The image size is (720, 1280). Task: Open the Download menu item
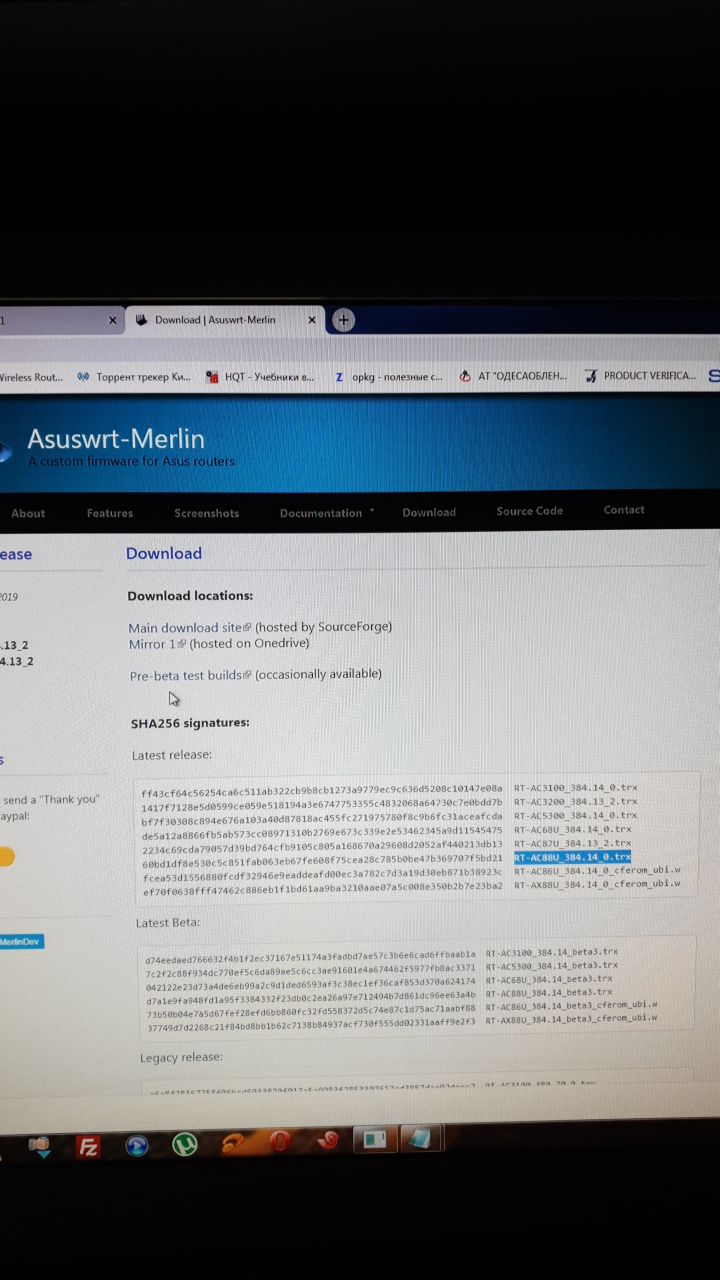click(x=429, y=512)
